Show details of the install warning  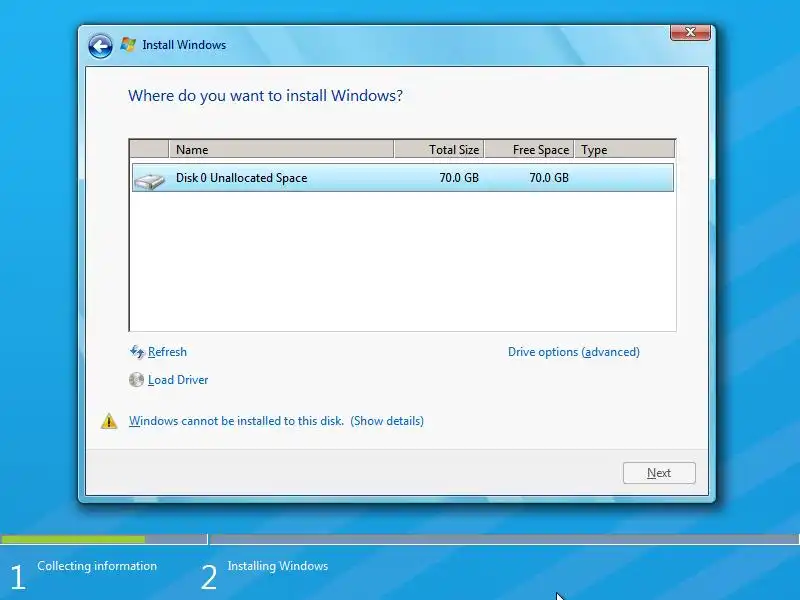[x=387, y=421]
